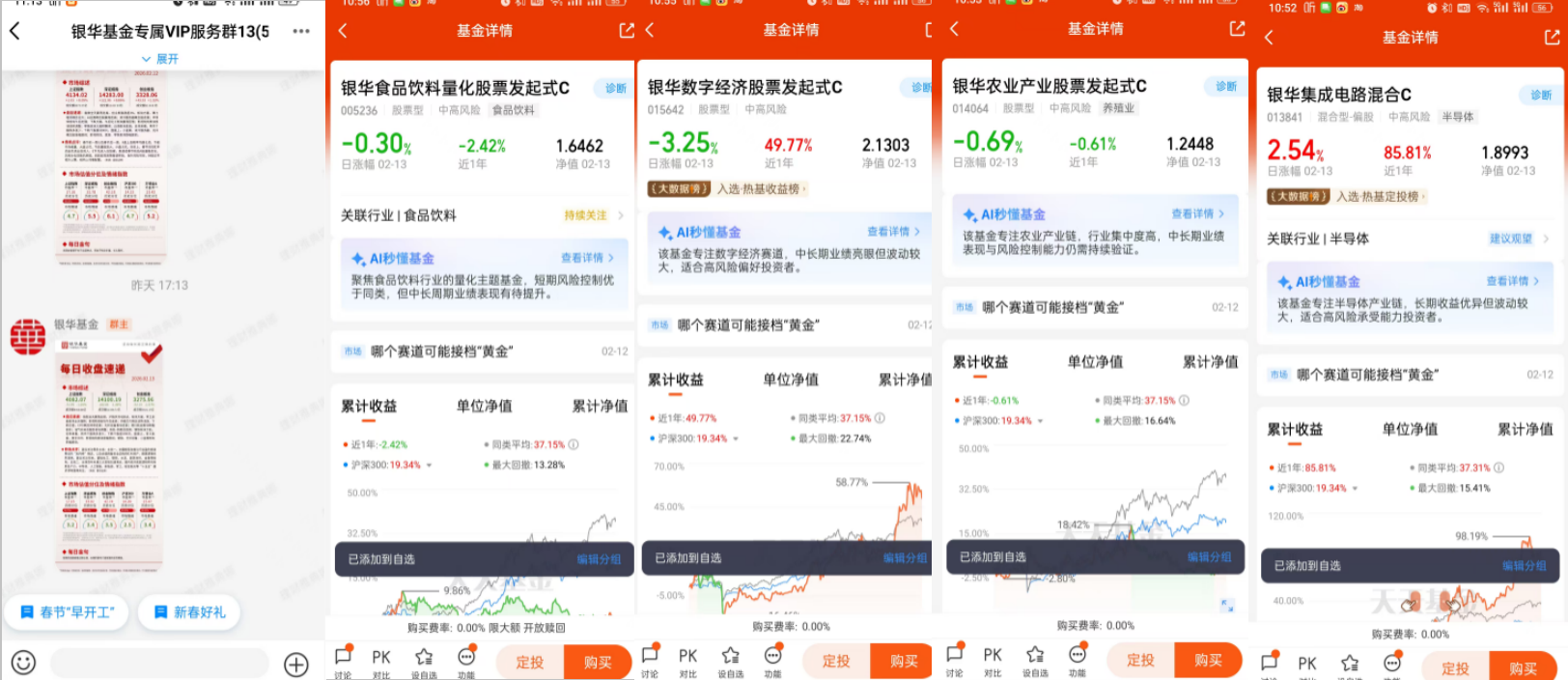The width and height of the screenshot is (1568, 680).
Task: Tap the 同类平均 info icon on the 食品饮料 fund
Action: click(573, 444)
